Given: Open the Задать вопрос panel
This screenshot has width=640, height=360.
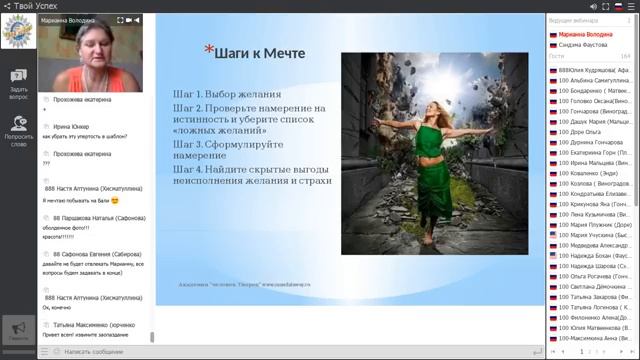Looking at the screenshot, I should click(x=18, y=84).
